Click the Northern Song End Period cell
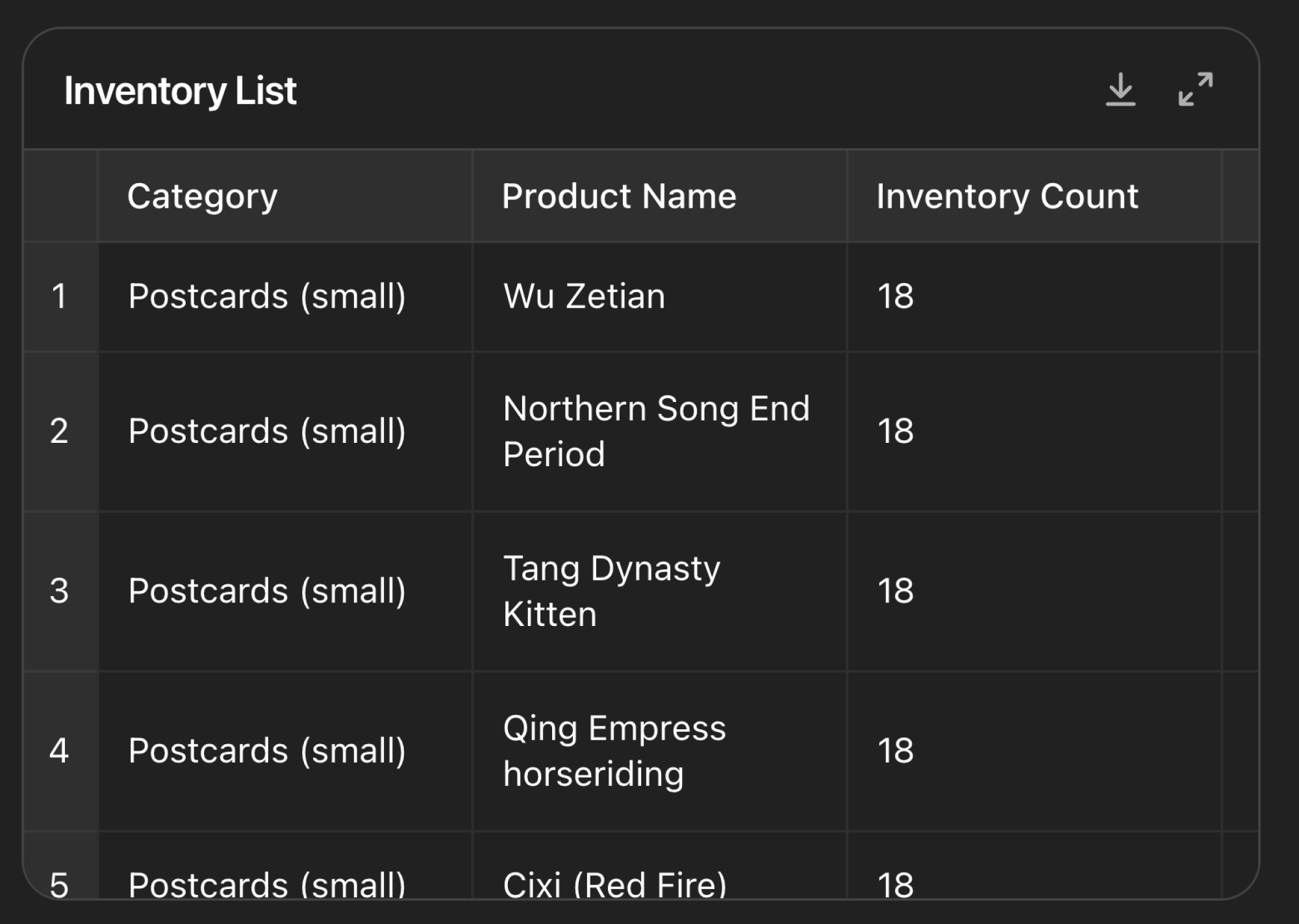Viewport: 1299px width, 924px height. point(660,431)
